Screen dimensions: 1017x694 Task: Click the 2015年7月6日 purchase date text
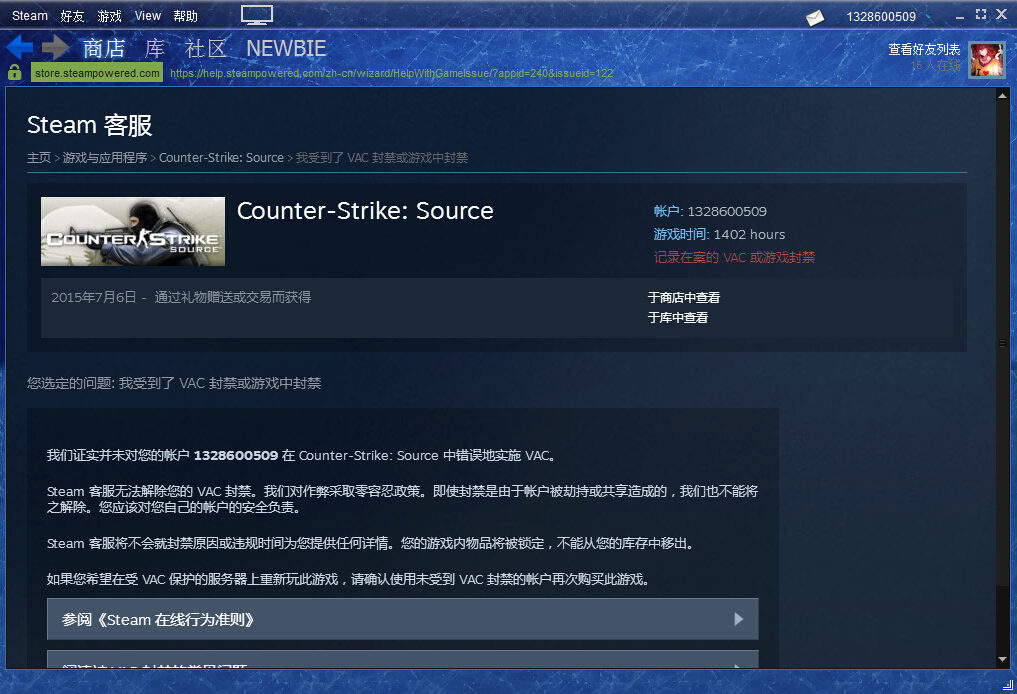tap(94, 297)
